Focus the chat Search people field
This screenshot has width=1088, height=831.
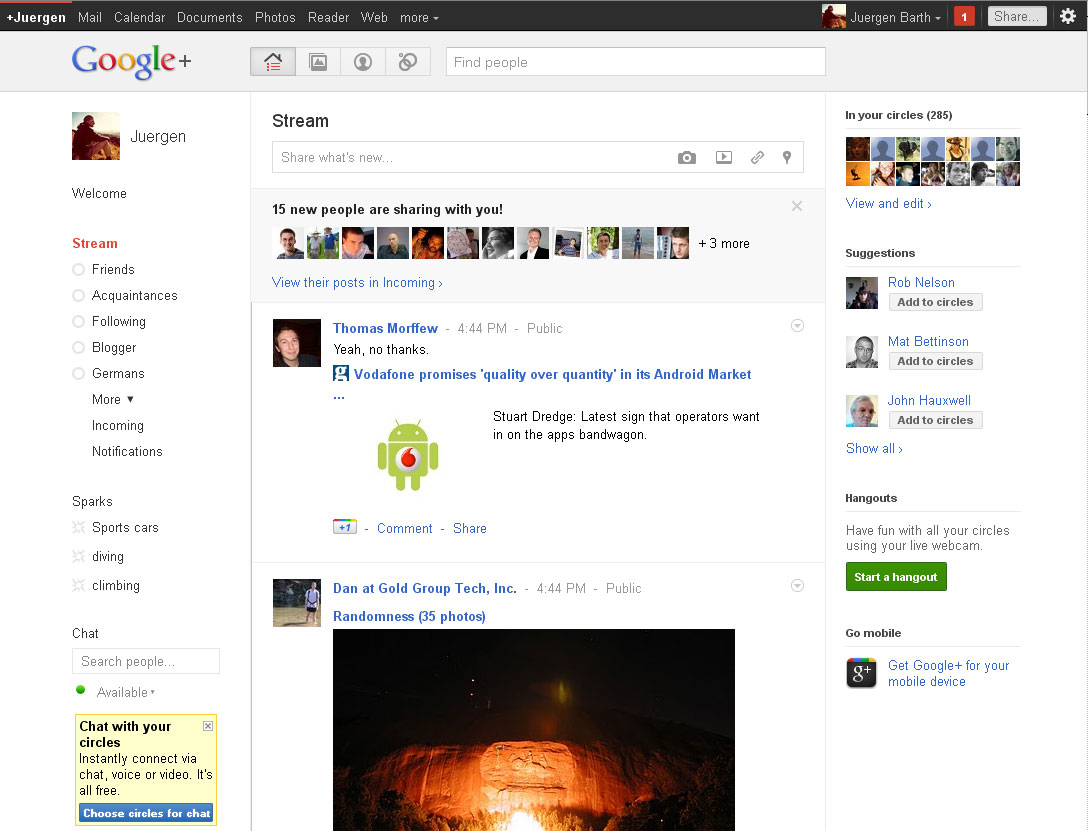pyautogui.click(x=146, y=661)
